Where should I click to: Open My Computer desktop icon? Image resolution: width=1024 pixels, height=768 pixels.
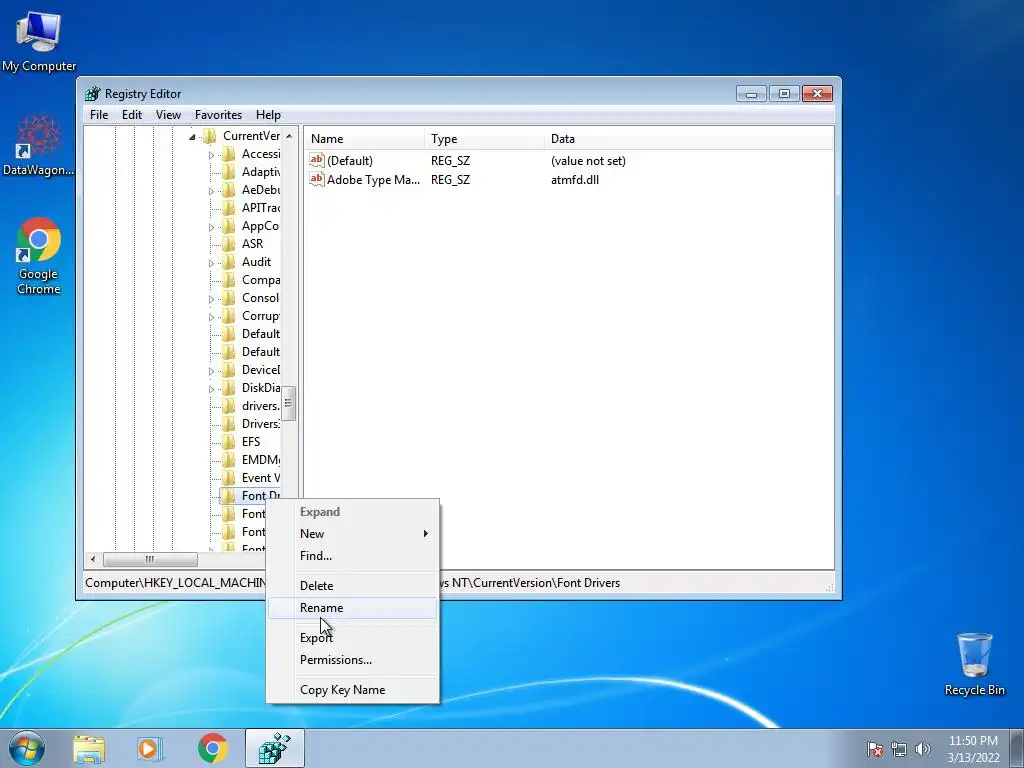pos(39,41)
